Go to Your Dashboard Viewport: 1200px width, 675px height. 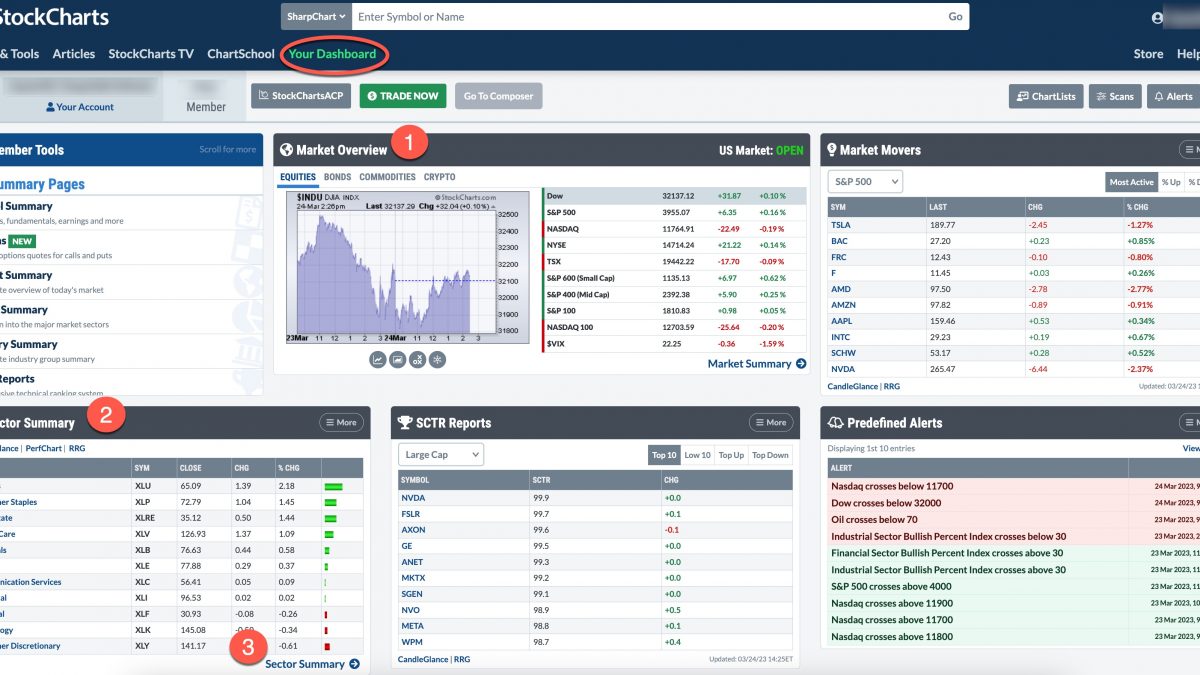click(332, 54)
